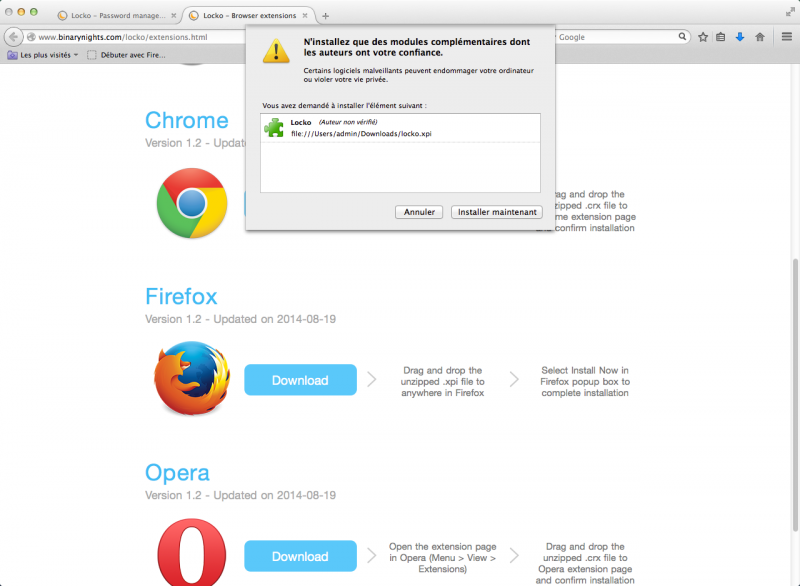Click the Firefox logo image
The width and height of the screenshot is (800, 586).
(x=192, y=378)
